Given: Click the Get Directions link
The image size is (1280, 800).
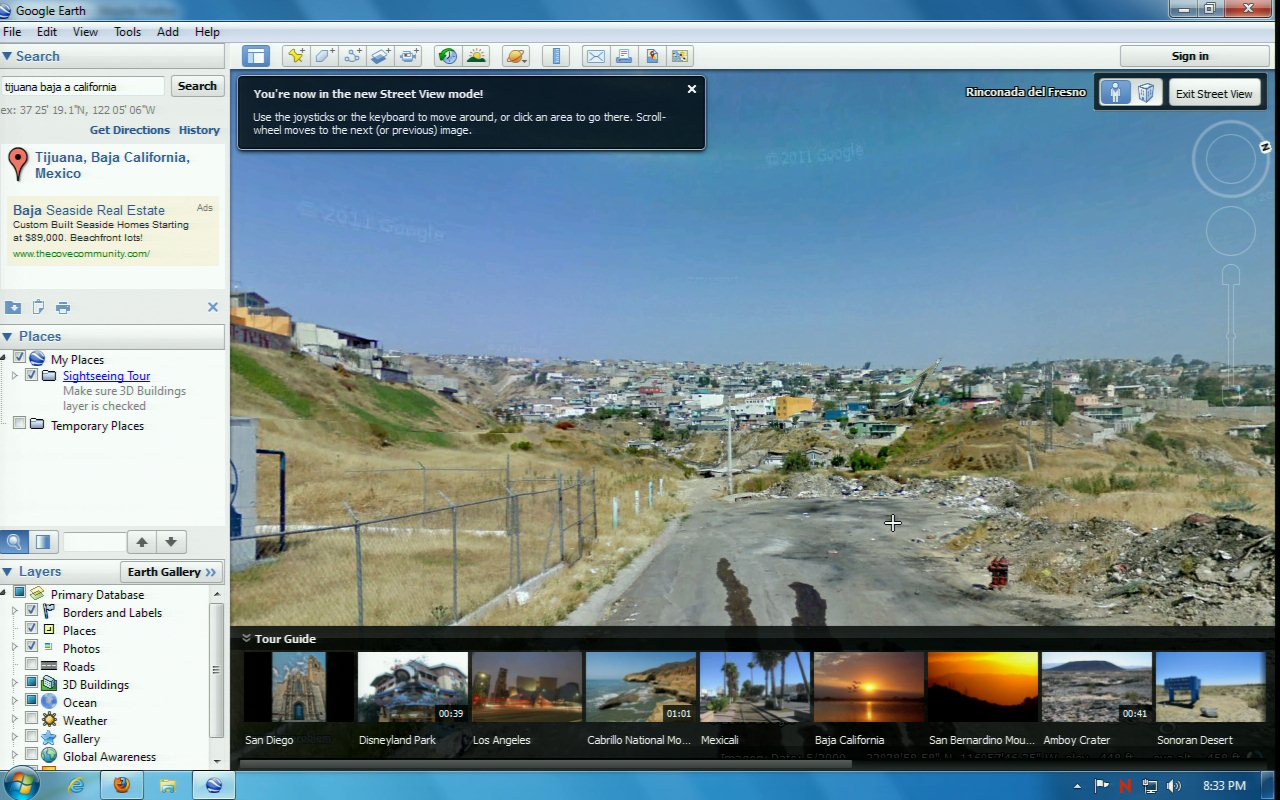Looking at the screenshot, I should [130, 130].
